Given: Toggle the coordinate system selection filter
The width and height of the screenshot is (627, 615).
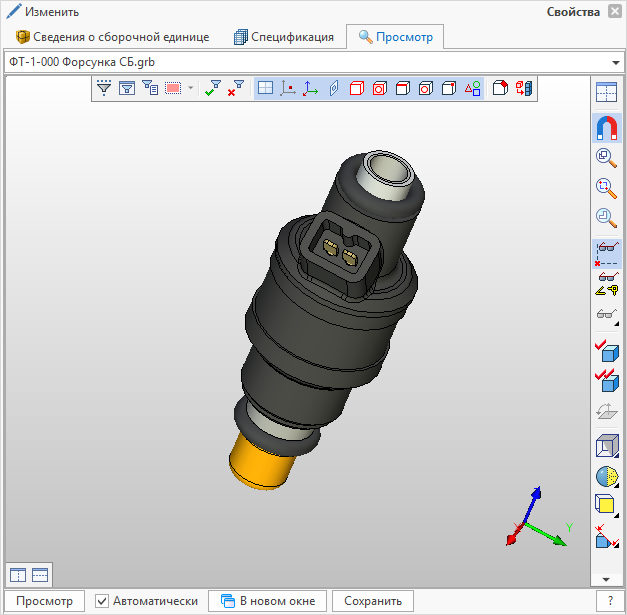Looking at the screenshot, I should 311,88.
